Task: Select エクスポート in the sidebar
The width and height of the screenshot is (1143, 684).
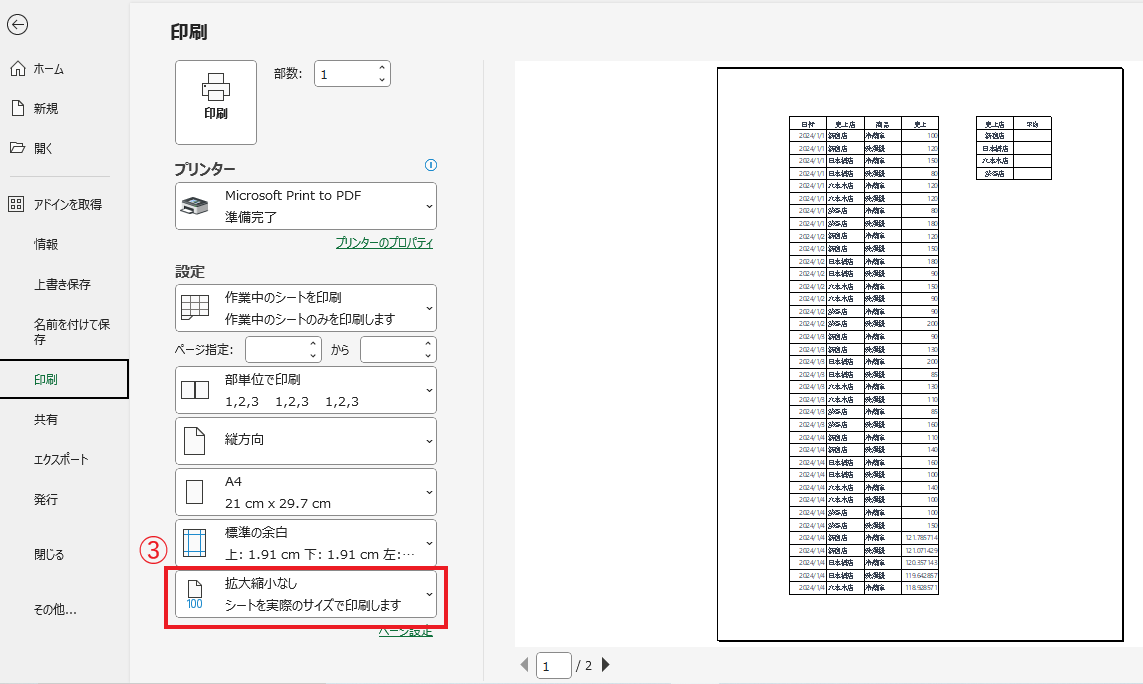Action: coord(61,459)
